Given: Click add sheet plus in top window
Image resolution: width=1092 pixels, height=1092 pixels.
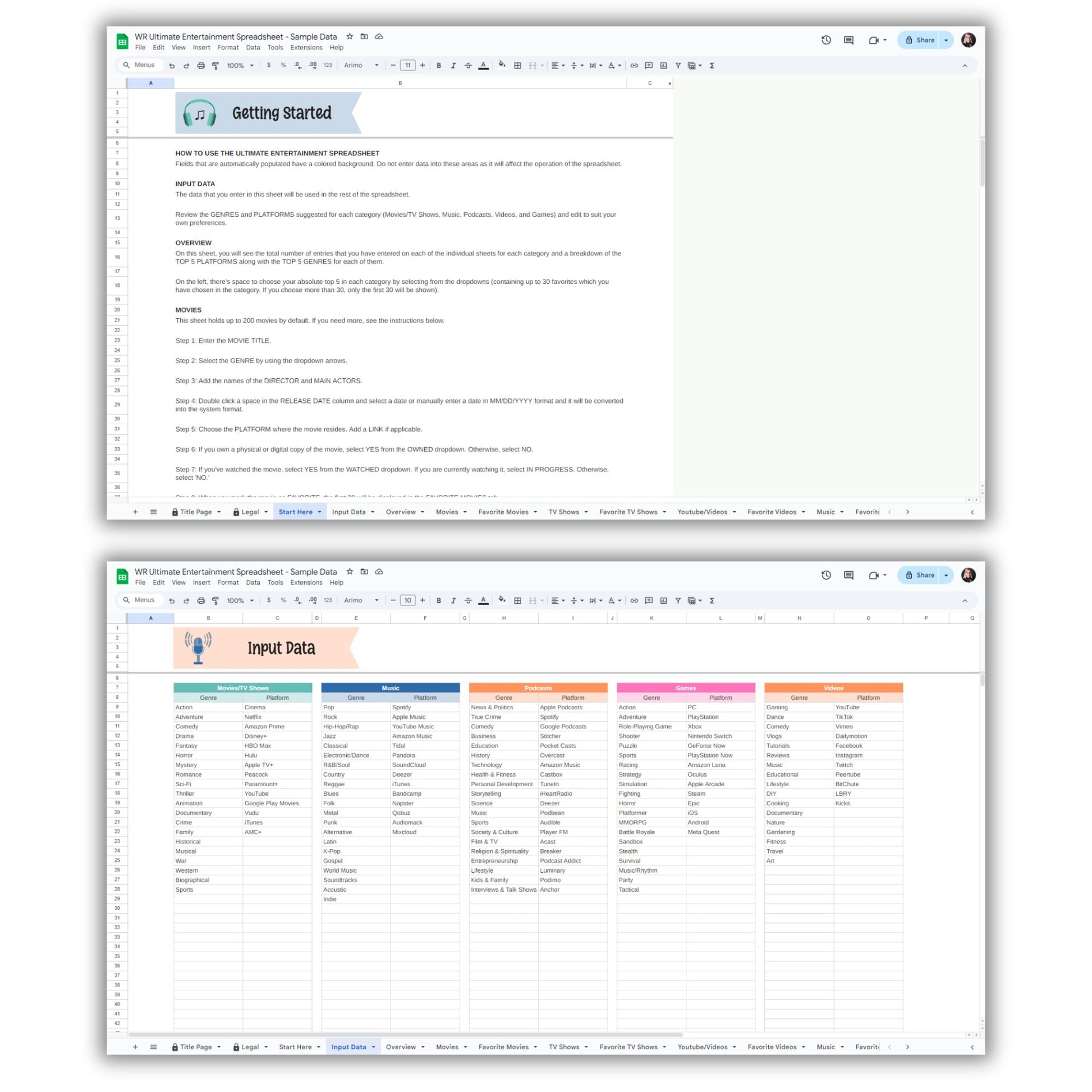Looking at the screenshot, I should tap(135, 512).
